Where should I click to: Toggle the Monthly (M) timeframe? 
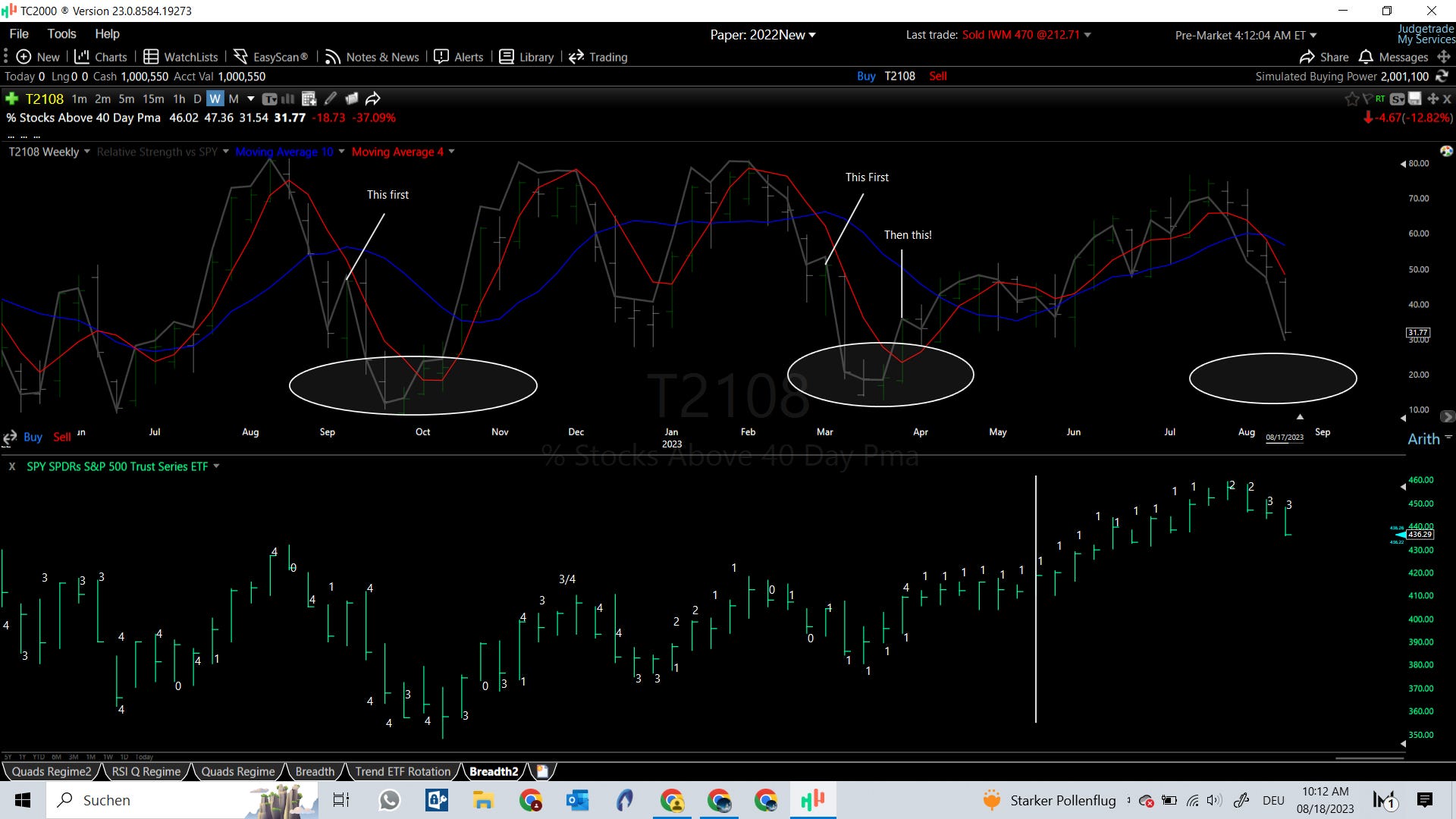point(234,99)
